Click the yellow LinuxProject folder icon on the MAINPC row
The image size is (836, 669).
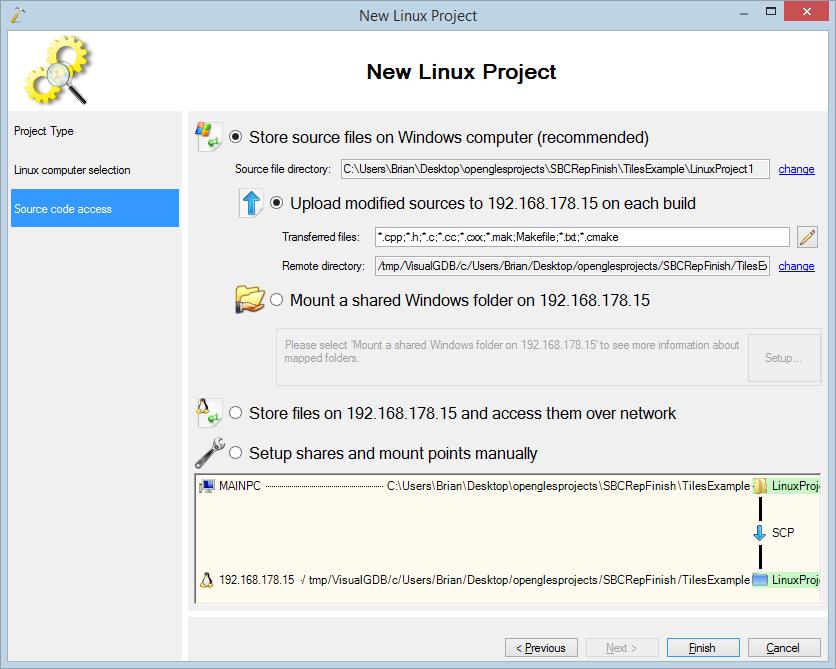point(760,486)
